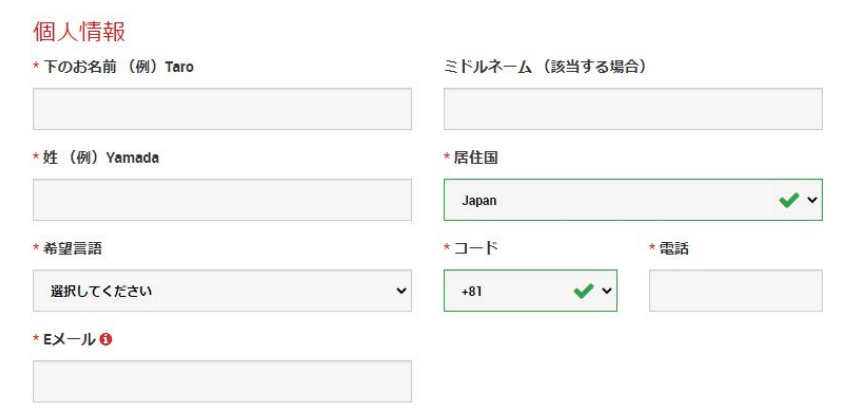Open the 希望言語 dropdown arrow
The image size is (843, 409).
coord(401,291)
